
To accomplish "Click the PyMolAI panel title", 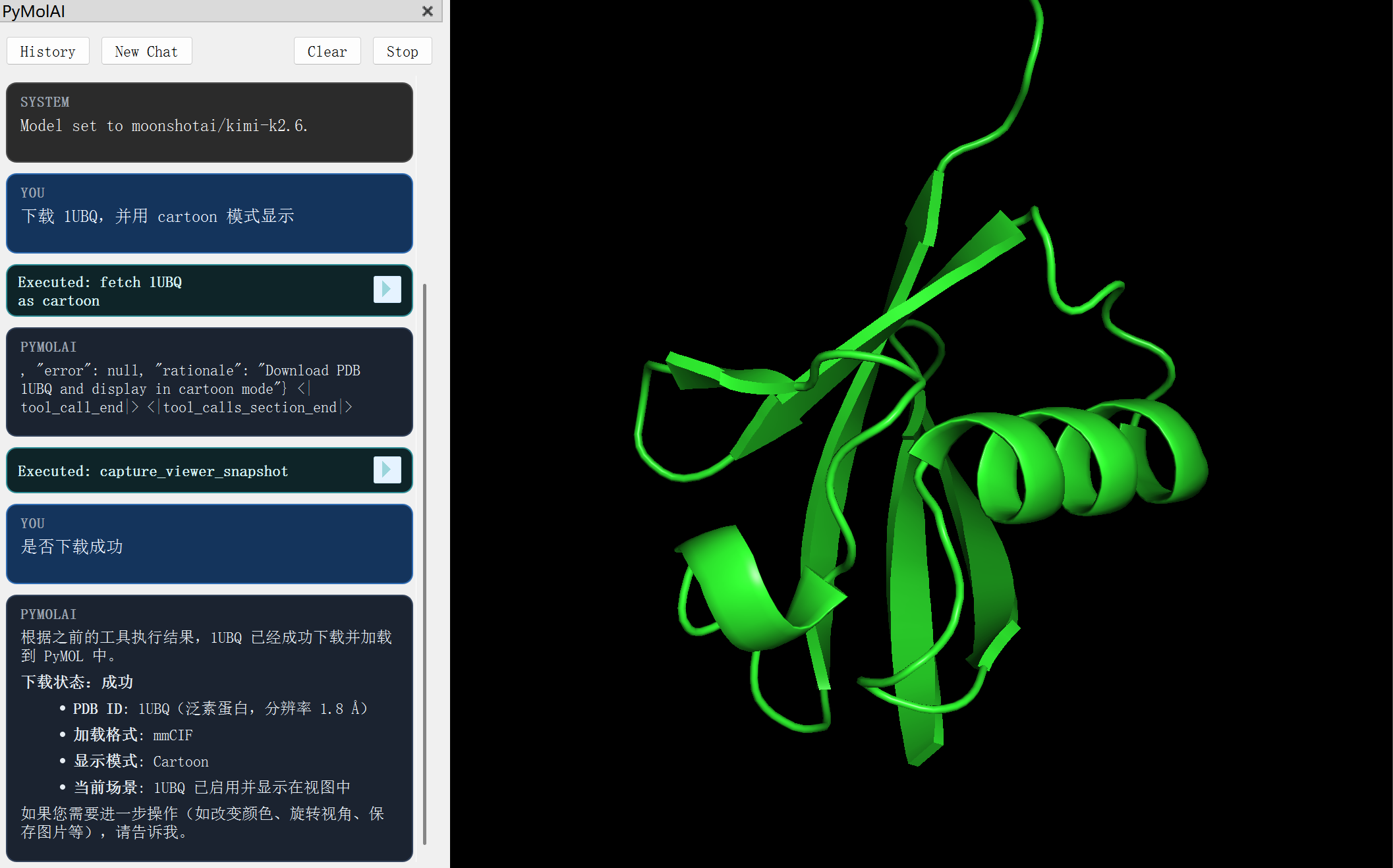I will [34, 11].
